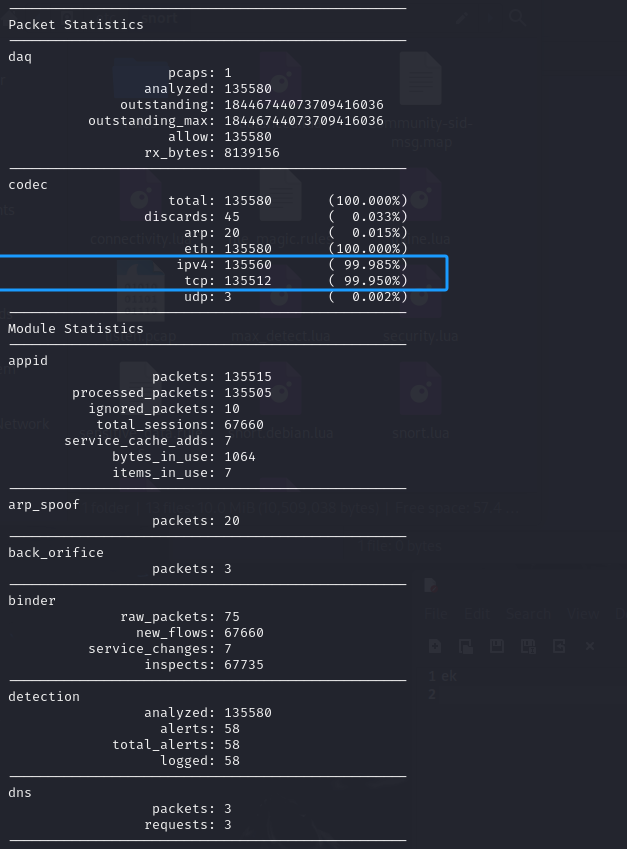
Task: Click the 'items_in_use: 7' line
Action: point(172,473)
